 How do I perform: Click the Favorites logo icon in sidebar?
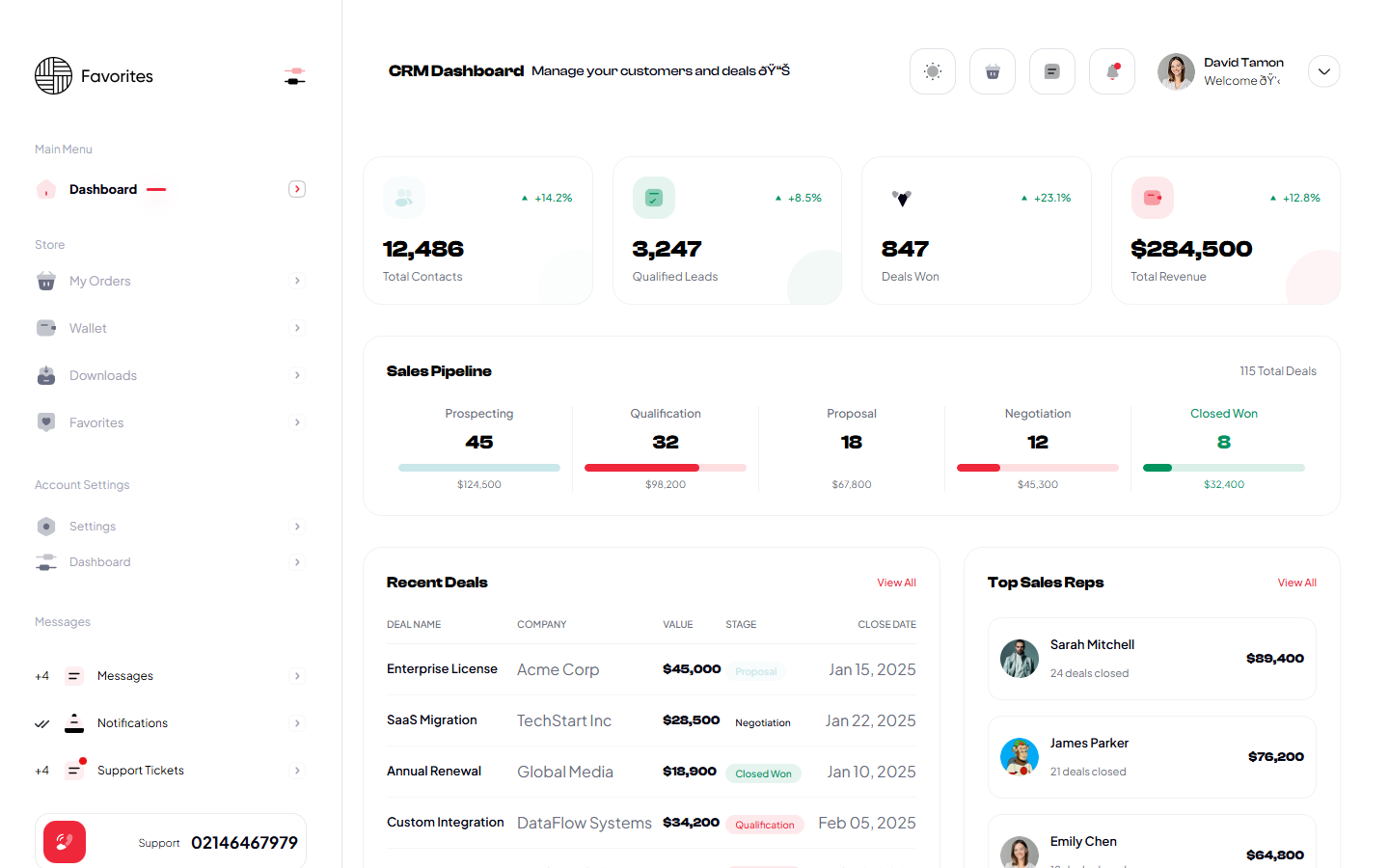pos(54,76)
